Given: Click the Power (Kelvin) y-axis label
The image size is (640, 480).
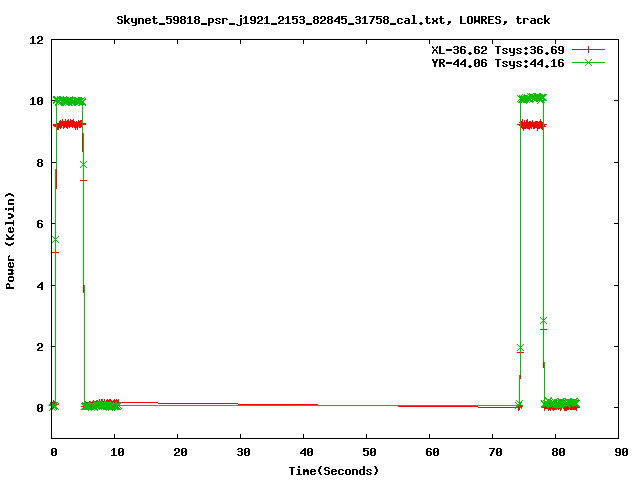Looking at the screenshot, I should pos(10,241).
